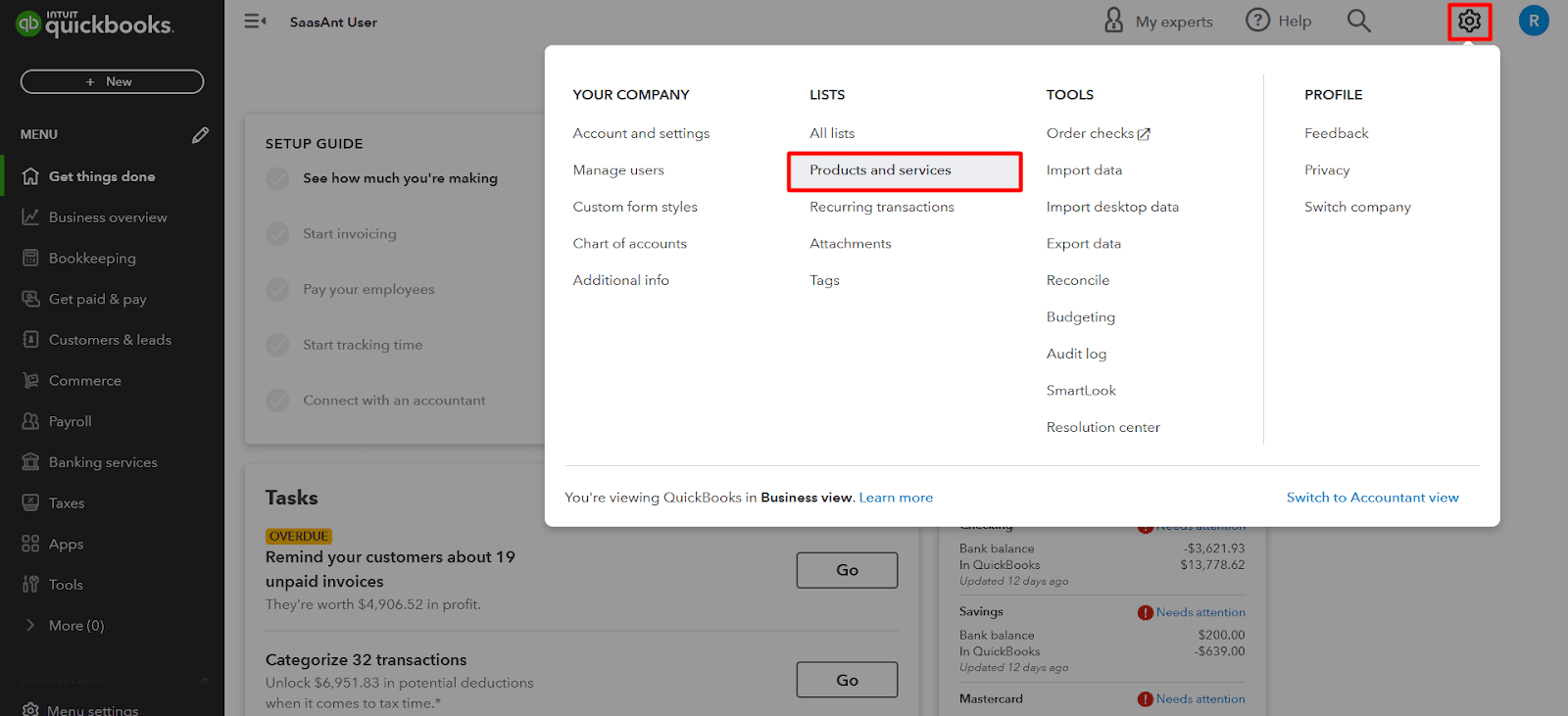
Task: Toggle the Connect with an accountant checkmark
Action: click(278, 401)
